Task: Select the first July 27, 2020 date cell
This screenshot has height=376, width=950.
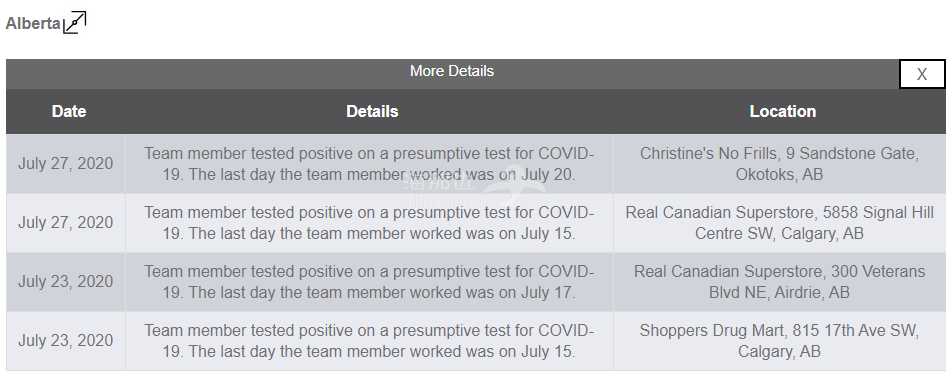Action: [65, 163]
